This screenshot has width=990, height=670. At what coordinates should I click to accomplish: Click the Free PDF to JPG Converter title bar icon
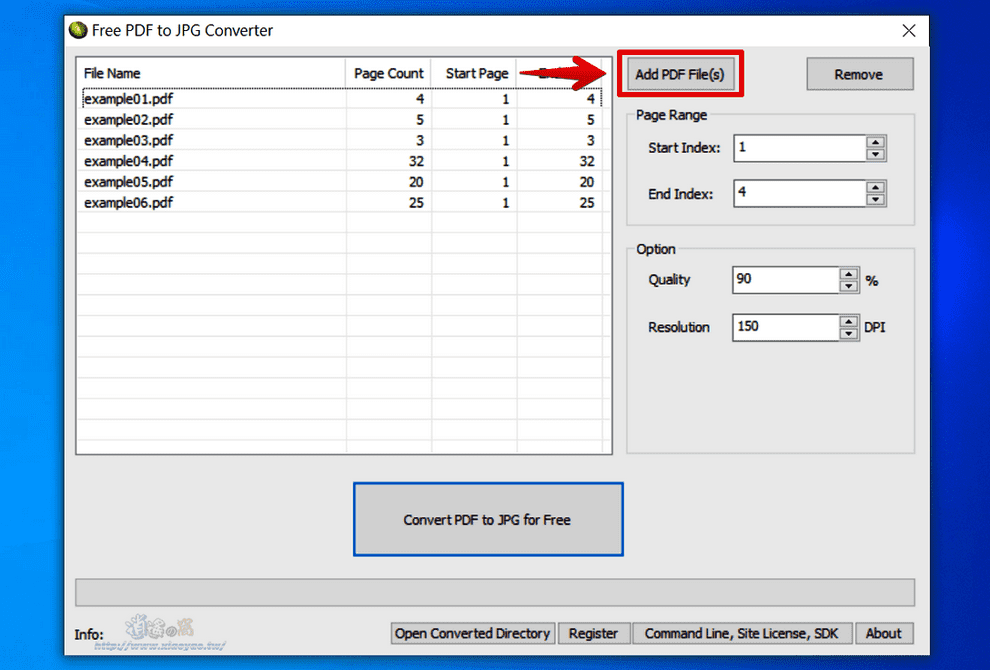pos(77,31)
